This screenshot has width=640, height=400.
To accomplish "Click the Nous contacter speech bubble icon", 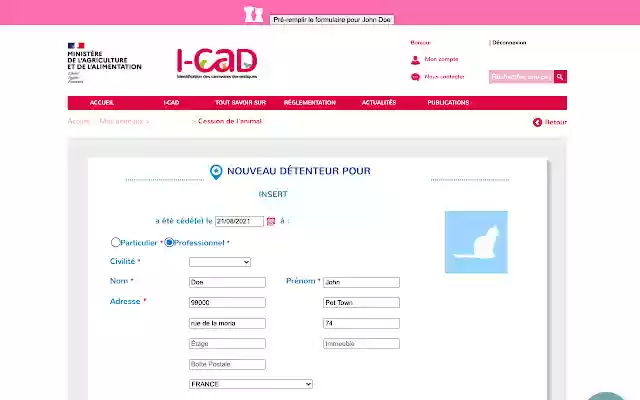I will (415, 77).
